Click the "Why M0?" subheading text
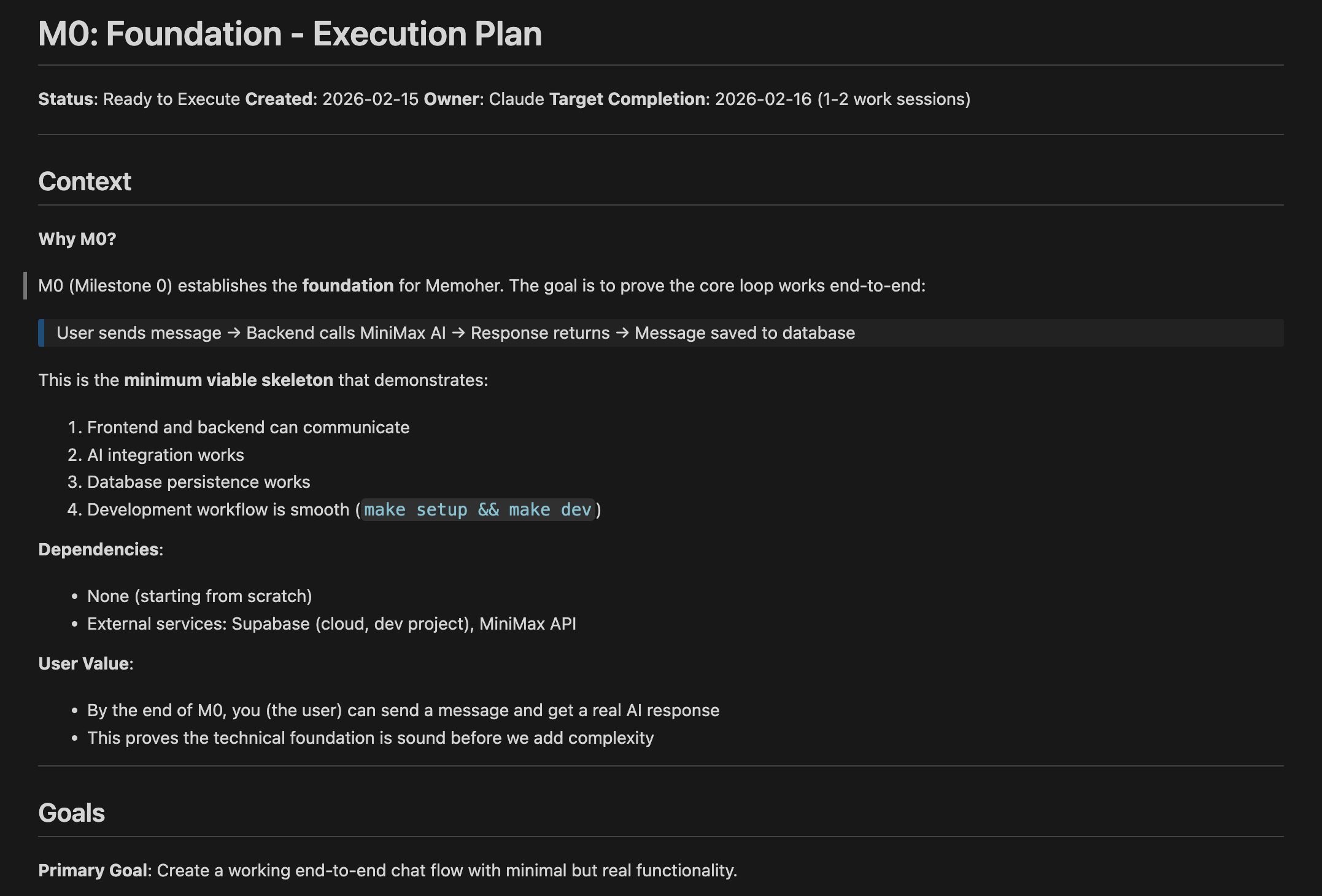Viewport: 1322px width, 896px height. coord(77,239)
